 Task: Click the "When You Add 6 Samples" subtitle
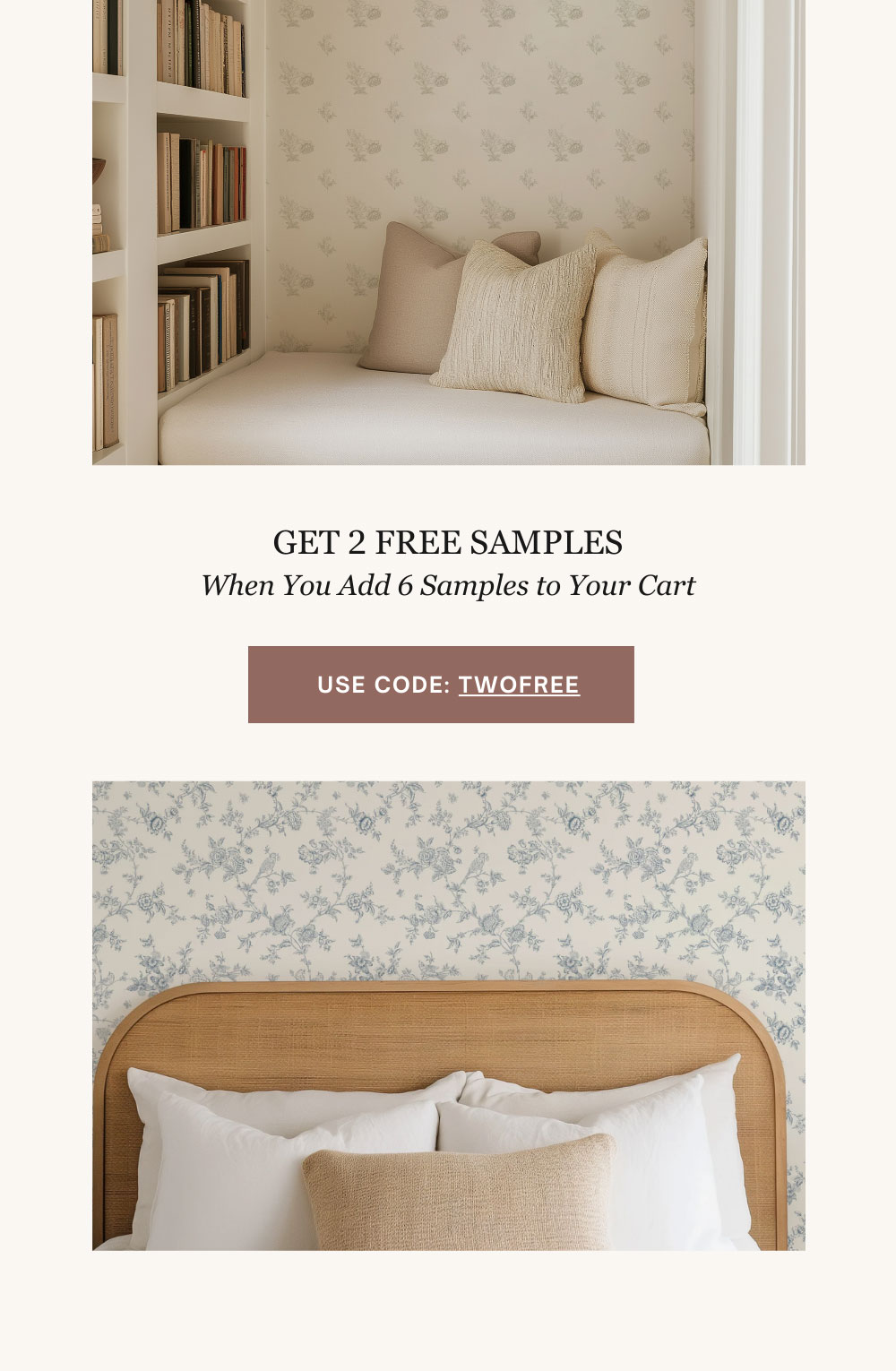coord(448,585)
